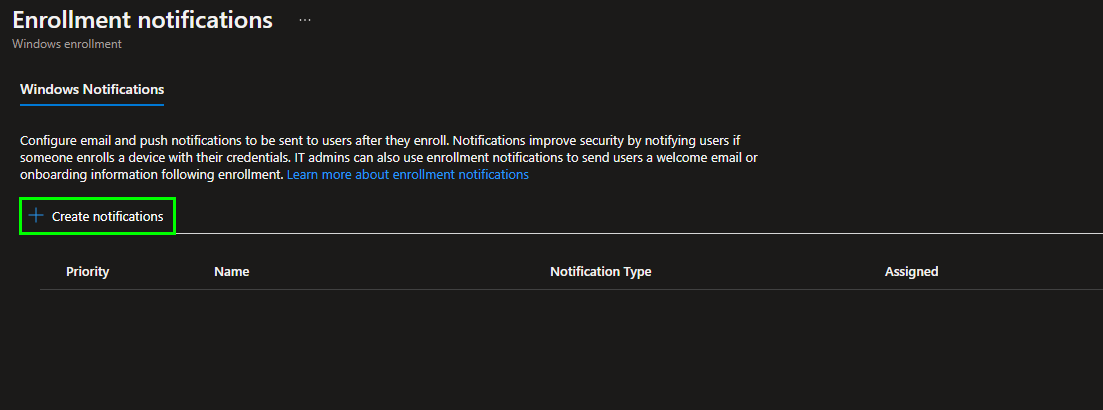
Task: Click the Notification Type column header
Action: point(600,272)
